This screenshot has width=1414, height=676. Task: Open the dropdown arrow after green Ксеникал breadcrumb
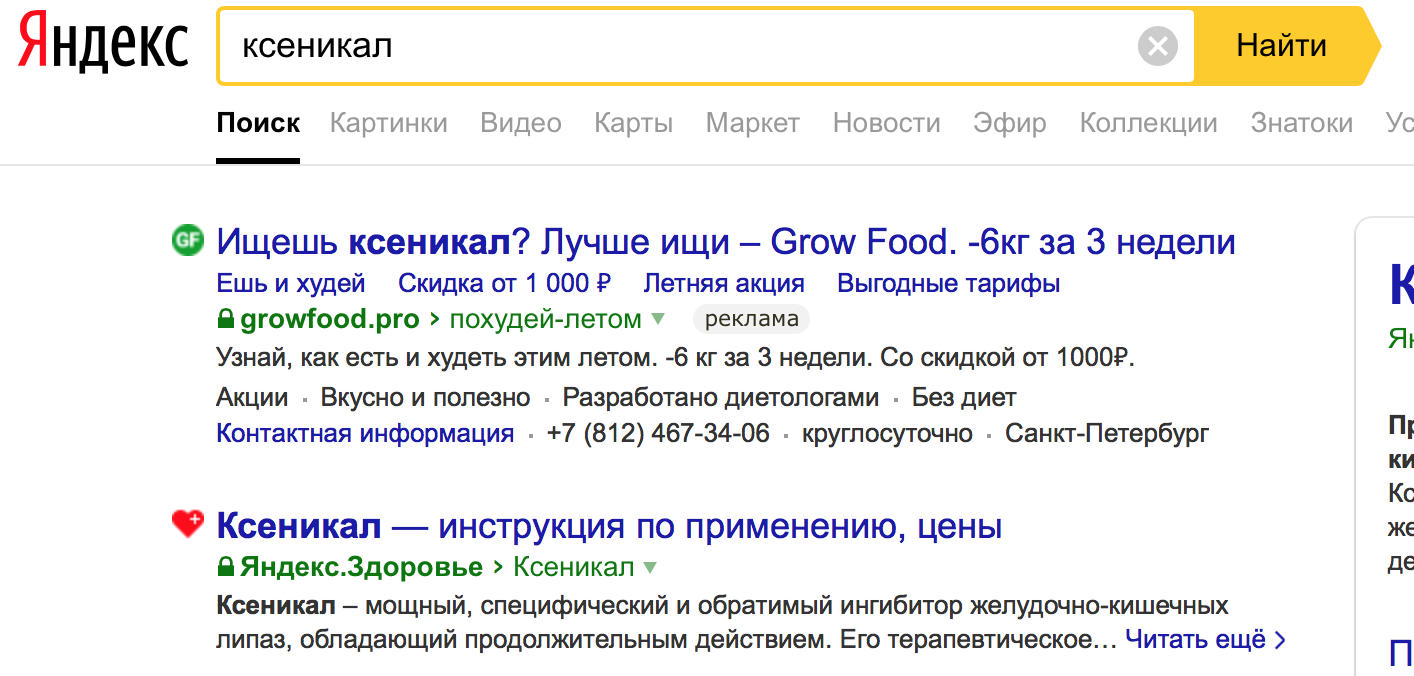coord(650,568)
